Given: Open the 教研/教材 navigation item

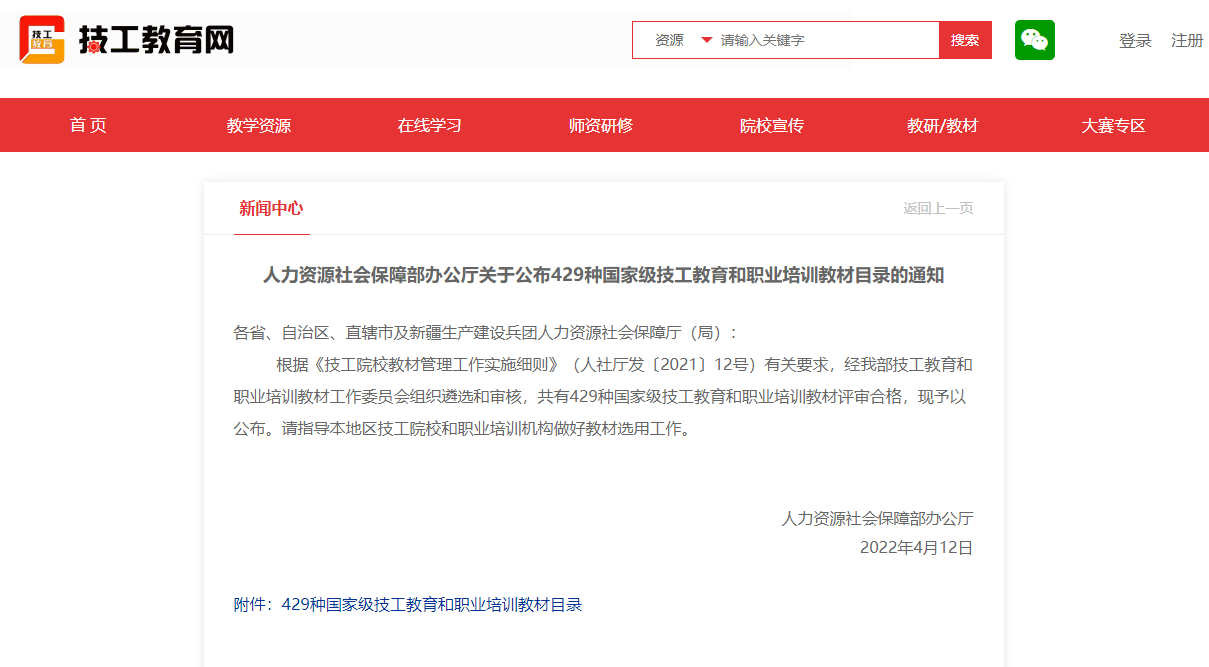Looking at the screenshot, I should point(942,125).
